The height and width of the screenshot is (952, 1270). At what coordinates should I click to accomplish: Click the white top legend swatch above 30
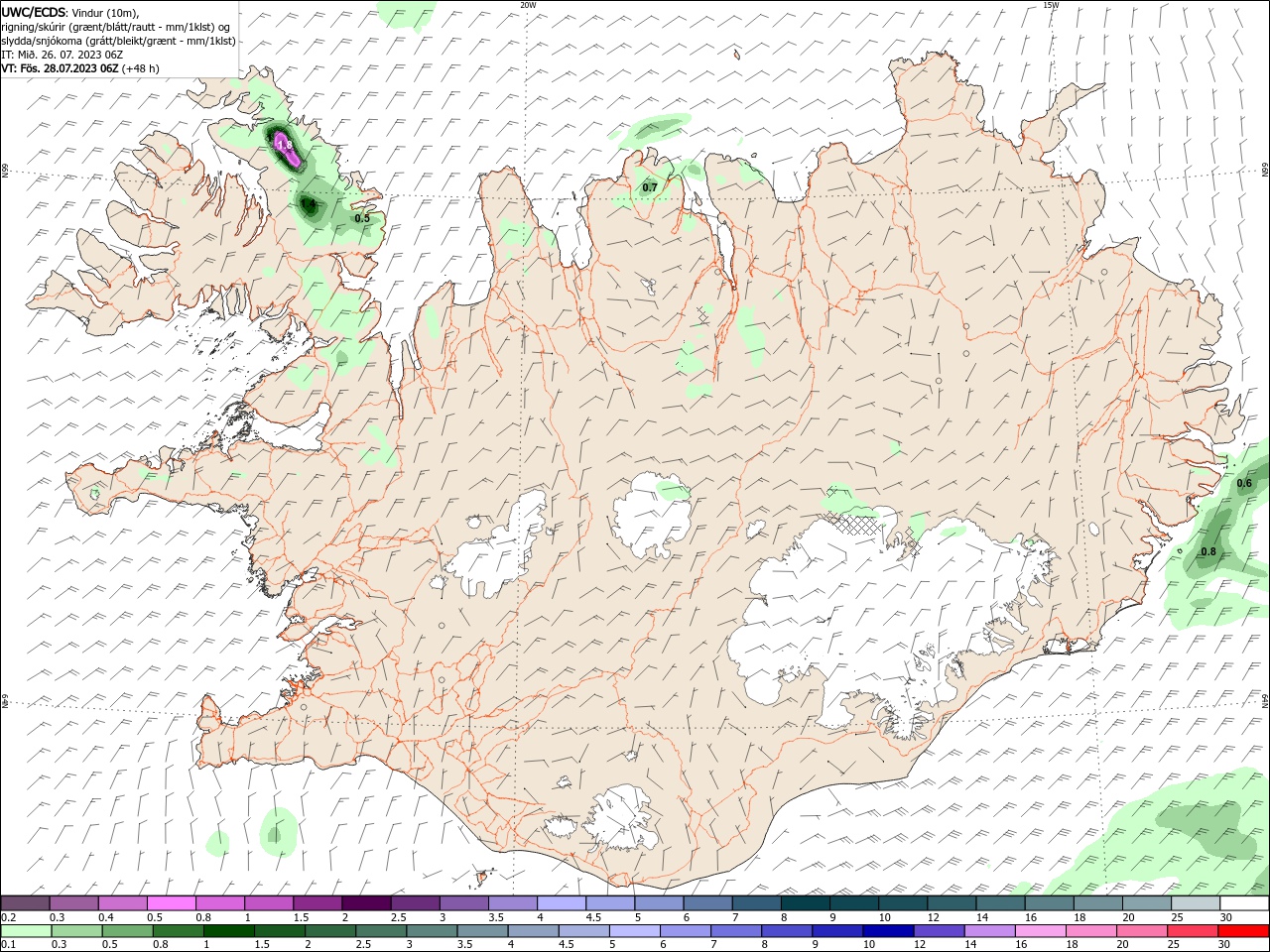1244,903
